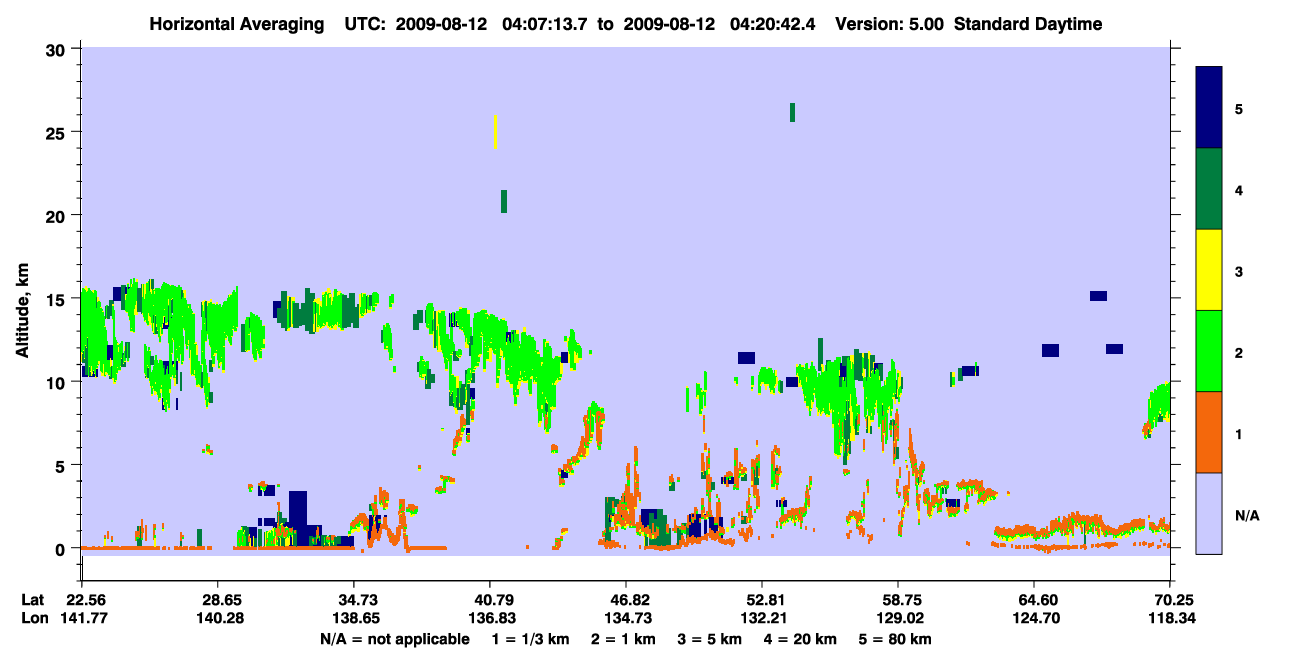The image size is (1300, 667).
Task: Click the colorbar 'N/A' label
Action: click(x=1247, y=515)
